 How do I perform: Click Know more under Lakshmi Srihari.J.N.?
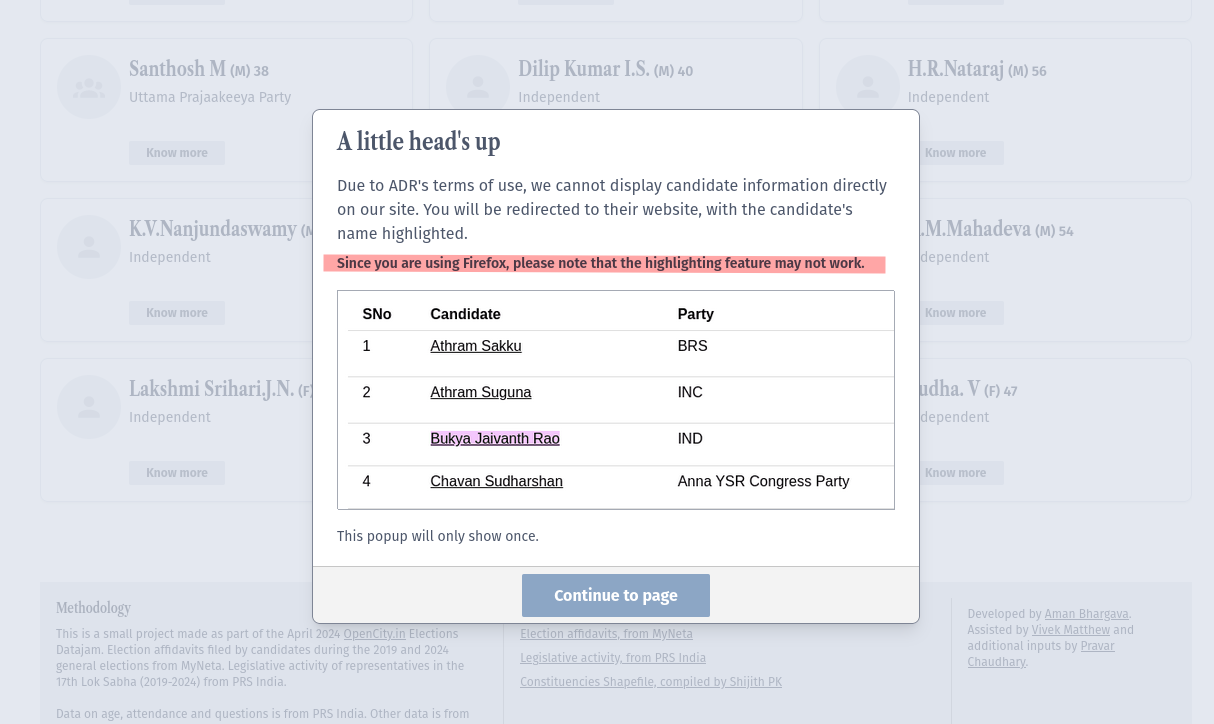pos(177,473)
